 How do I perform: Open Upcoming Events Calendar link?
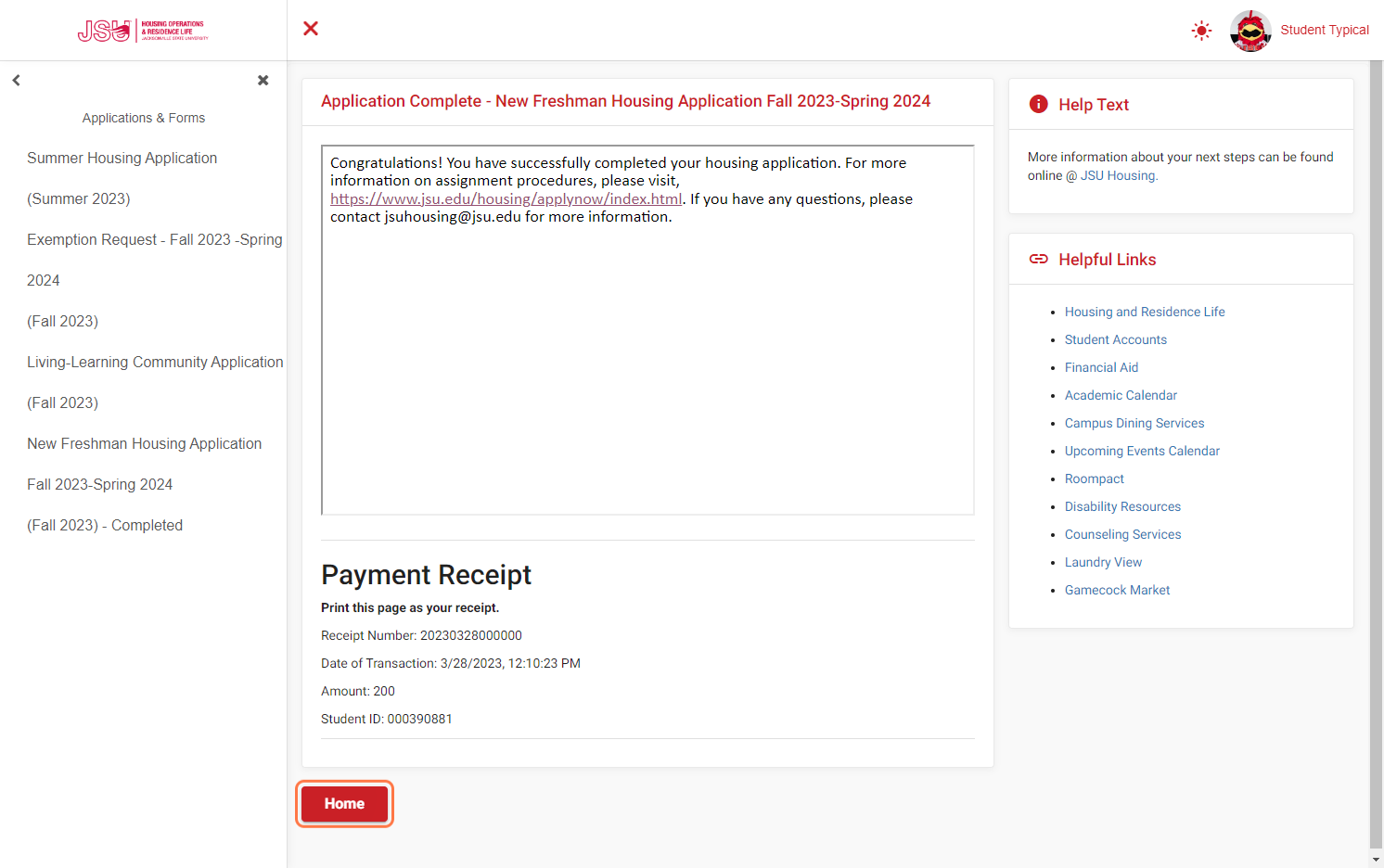(x=1142, y=452)
